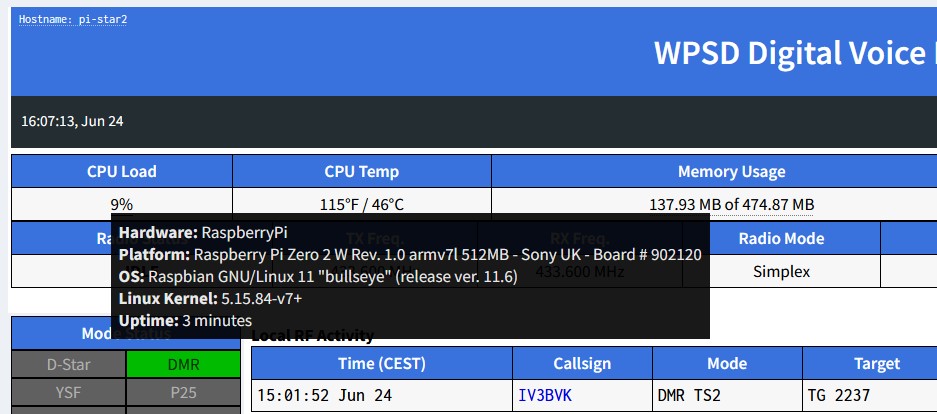Viewport: 937px width, 414px height.
Task: Click the Radio Mode header
Action: pos(781,238)
